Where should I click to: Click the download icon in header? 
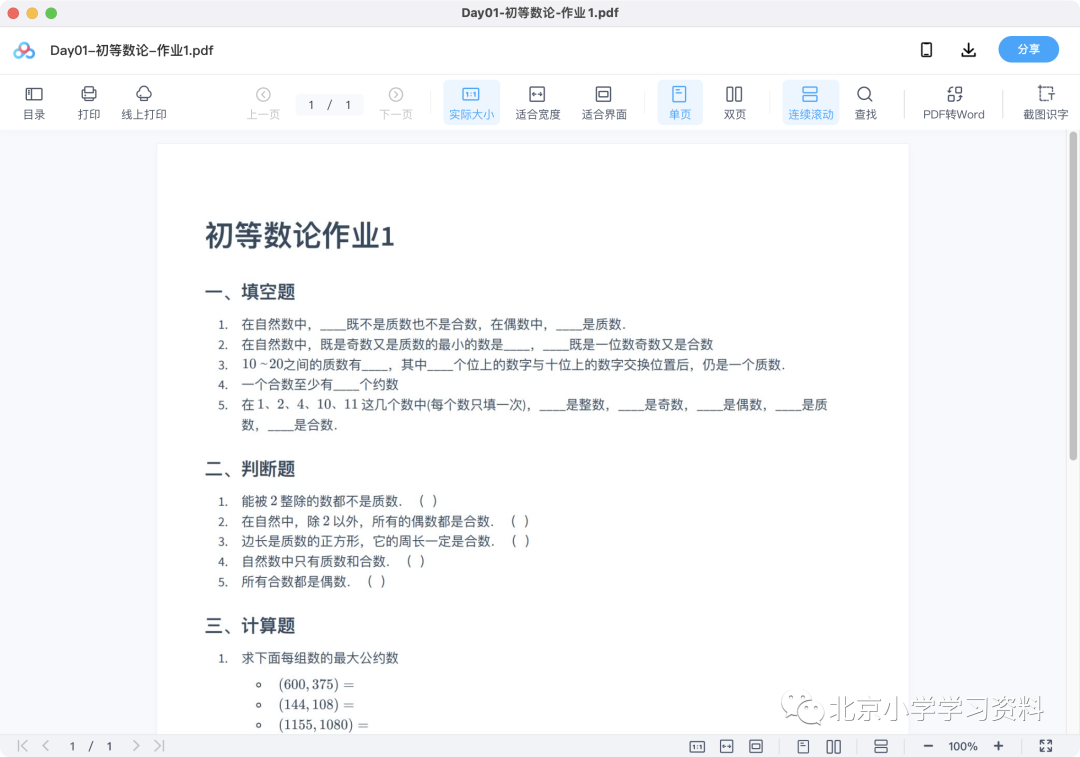pos(968,50)
